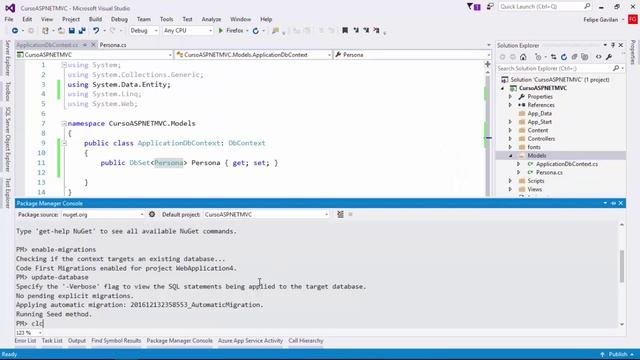640x360 pixels.
Task: Click the View Code icon in Solution Explorer
Action: point(598,57)
